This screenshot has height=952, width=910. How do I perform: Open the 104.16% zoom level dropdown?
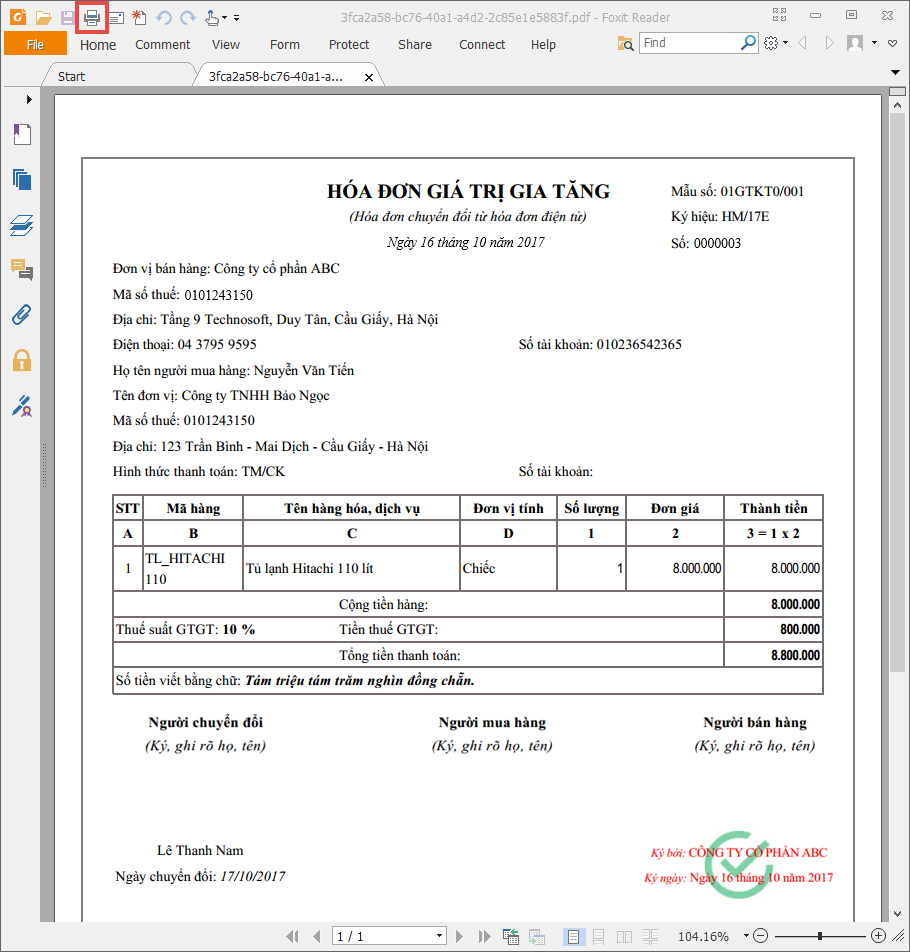(x=746, y=936)
